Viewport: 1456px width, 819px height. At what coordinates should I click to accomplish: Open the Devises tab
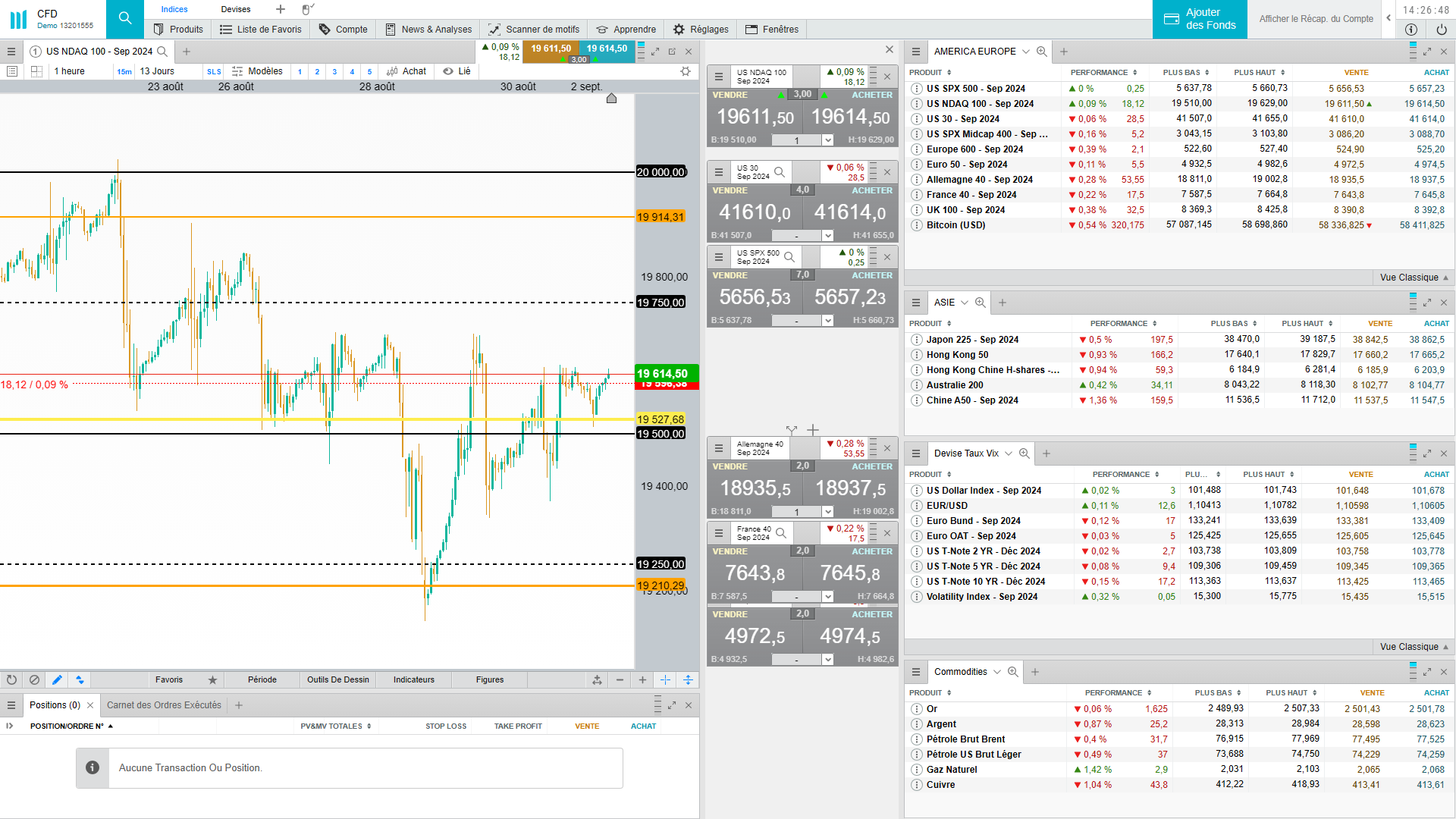(x=236, y=9)
